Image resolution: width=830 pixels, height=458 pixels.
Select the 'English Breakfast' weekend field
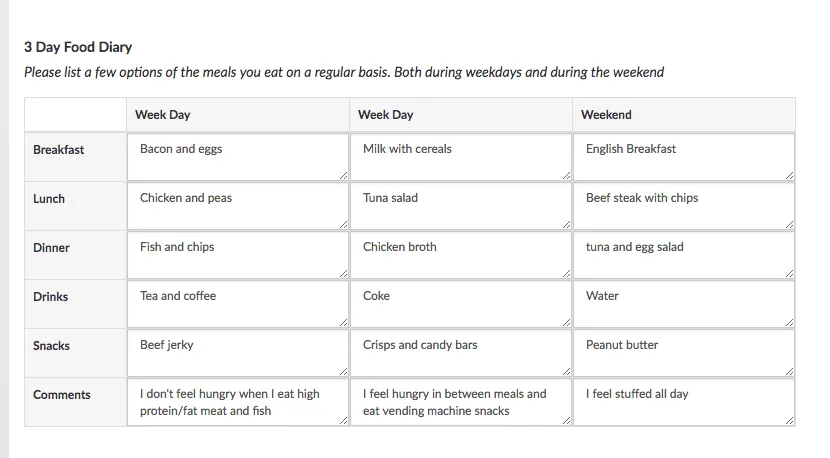pos(683,158)
